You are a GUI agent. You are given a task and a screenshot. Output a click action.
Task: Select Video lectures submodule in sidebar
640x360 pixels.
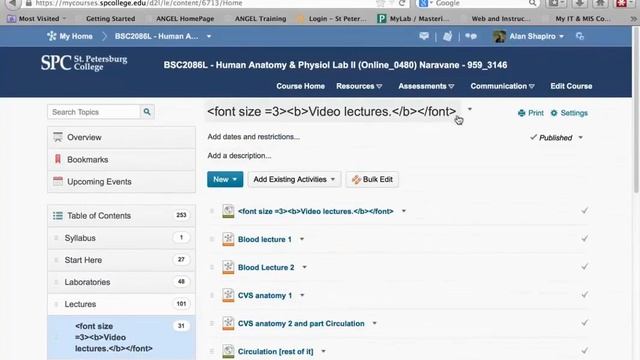pyautogui.click(x=121, y=338)
